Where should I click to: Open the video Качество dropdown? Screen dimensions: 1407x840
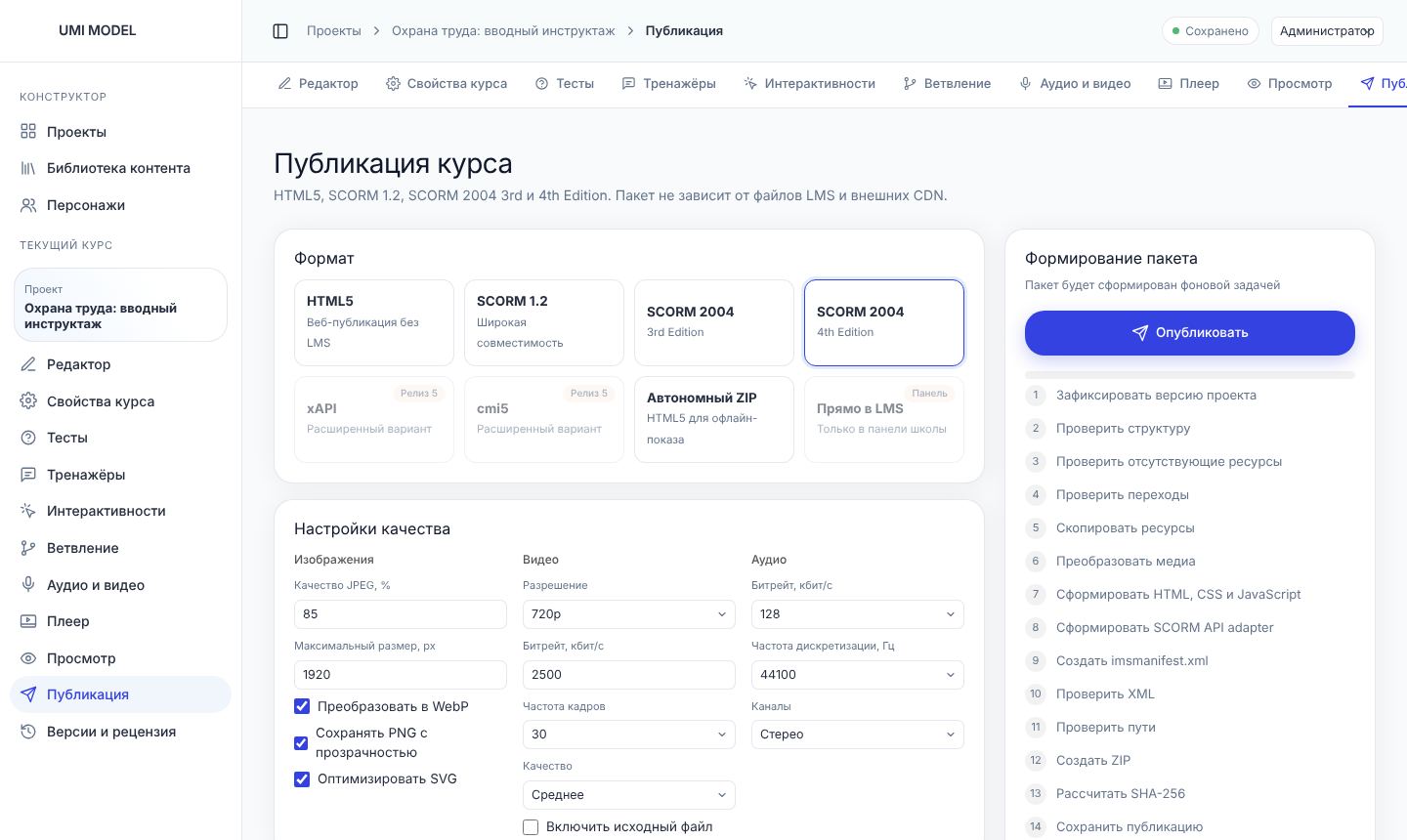[x=629, y=795]
